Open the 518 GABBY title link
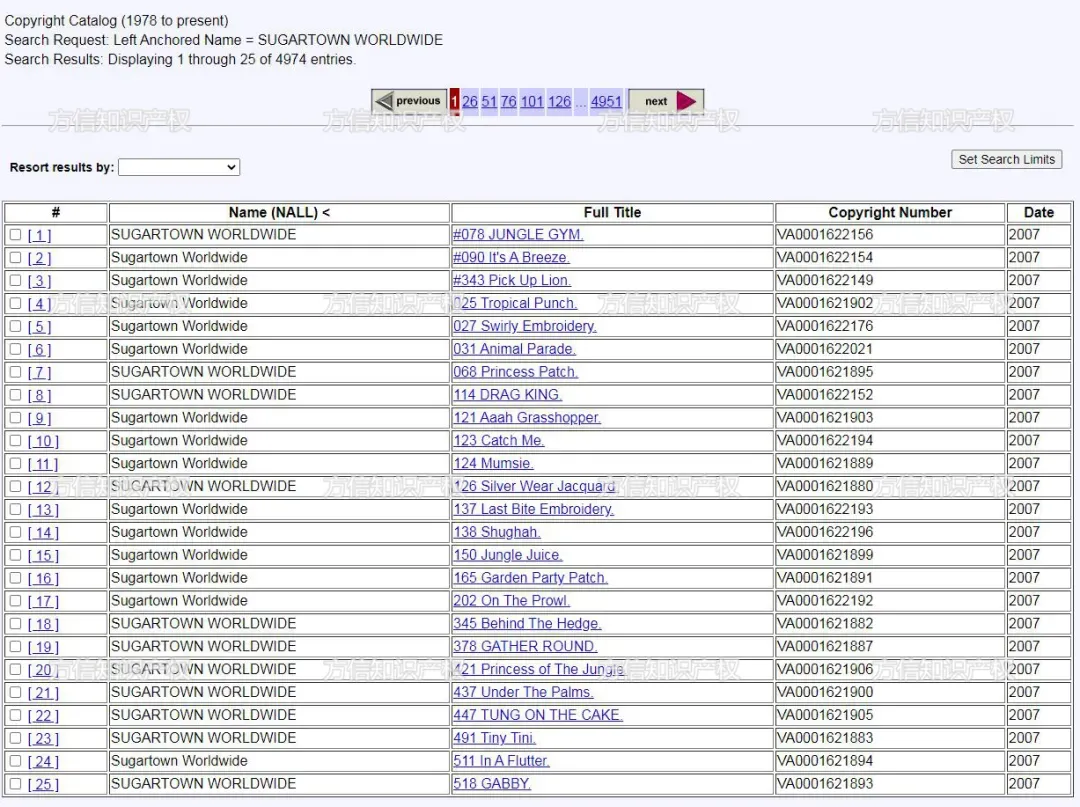1080x807 pixels. click(492, 784)
